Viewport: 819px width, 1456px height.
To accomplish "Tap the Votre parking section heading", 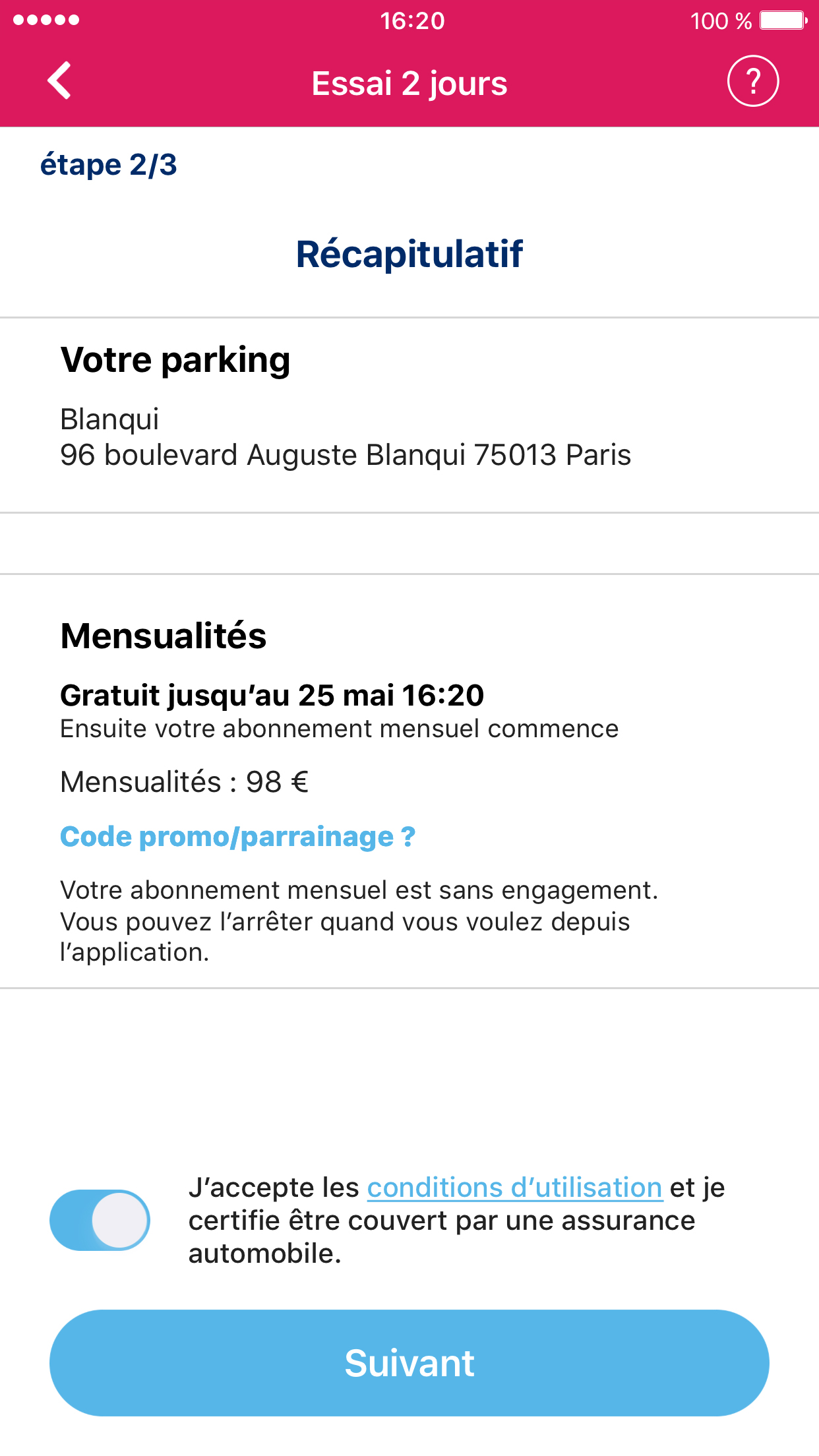I will coord(175,360).
